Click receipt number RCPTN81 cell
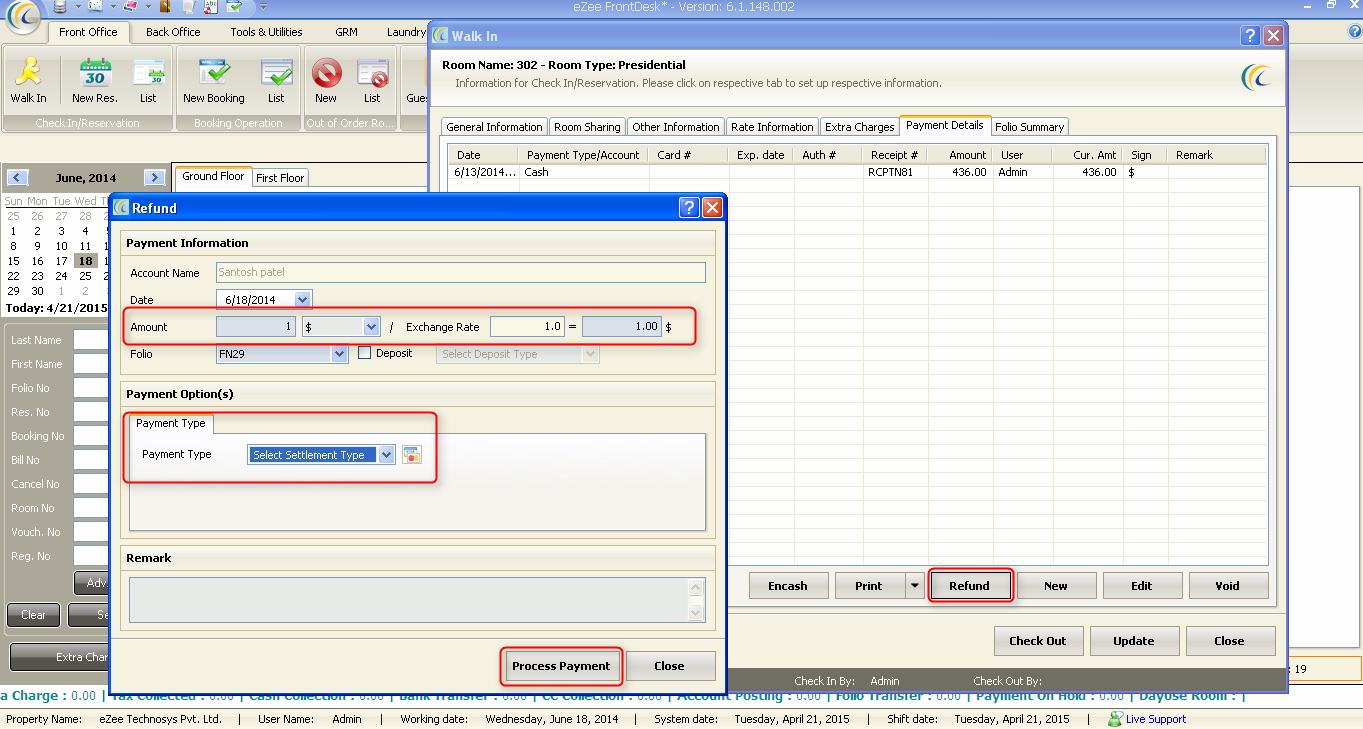This screenshot has width=1363, height=729. 895,172
